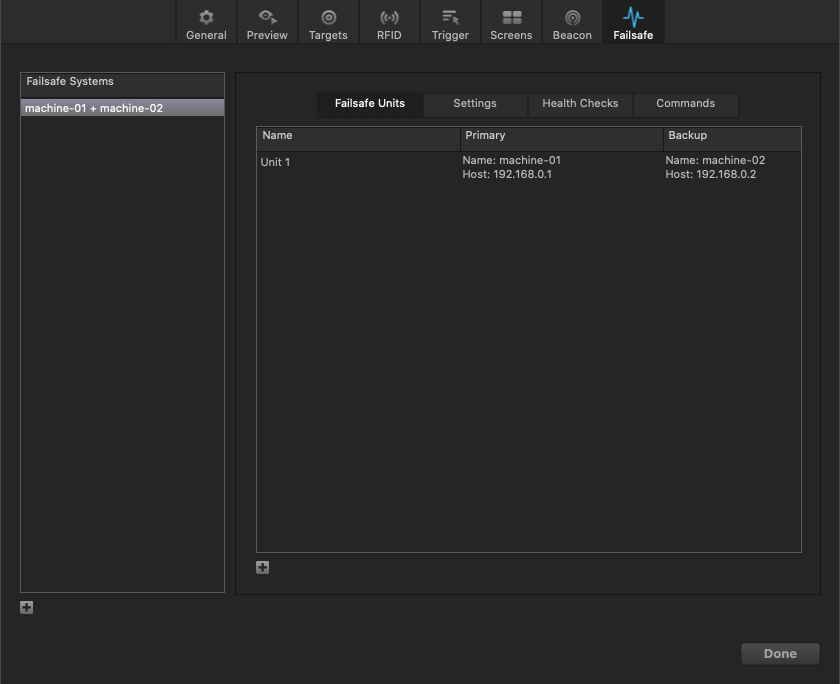The height and width of the screenshot is (684, 840).
Task: Open the Beacon radar icon tab
Action: [x=572, y=22]
